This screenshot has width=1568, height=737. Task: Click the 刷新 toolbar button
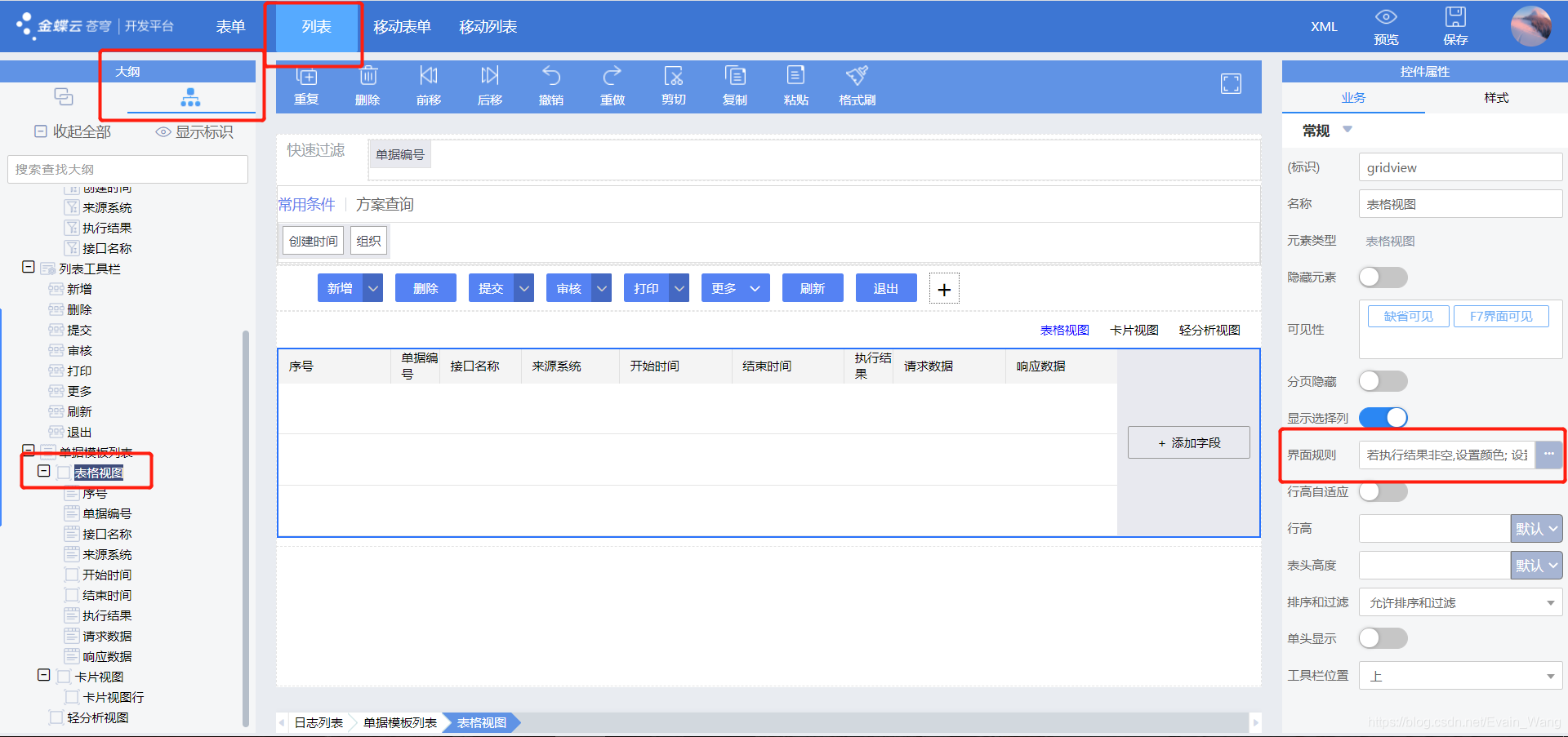(813, 288)
